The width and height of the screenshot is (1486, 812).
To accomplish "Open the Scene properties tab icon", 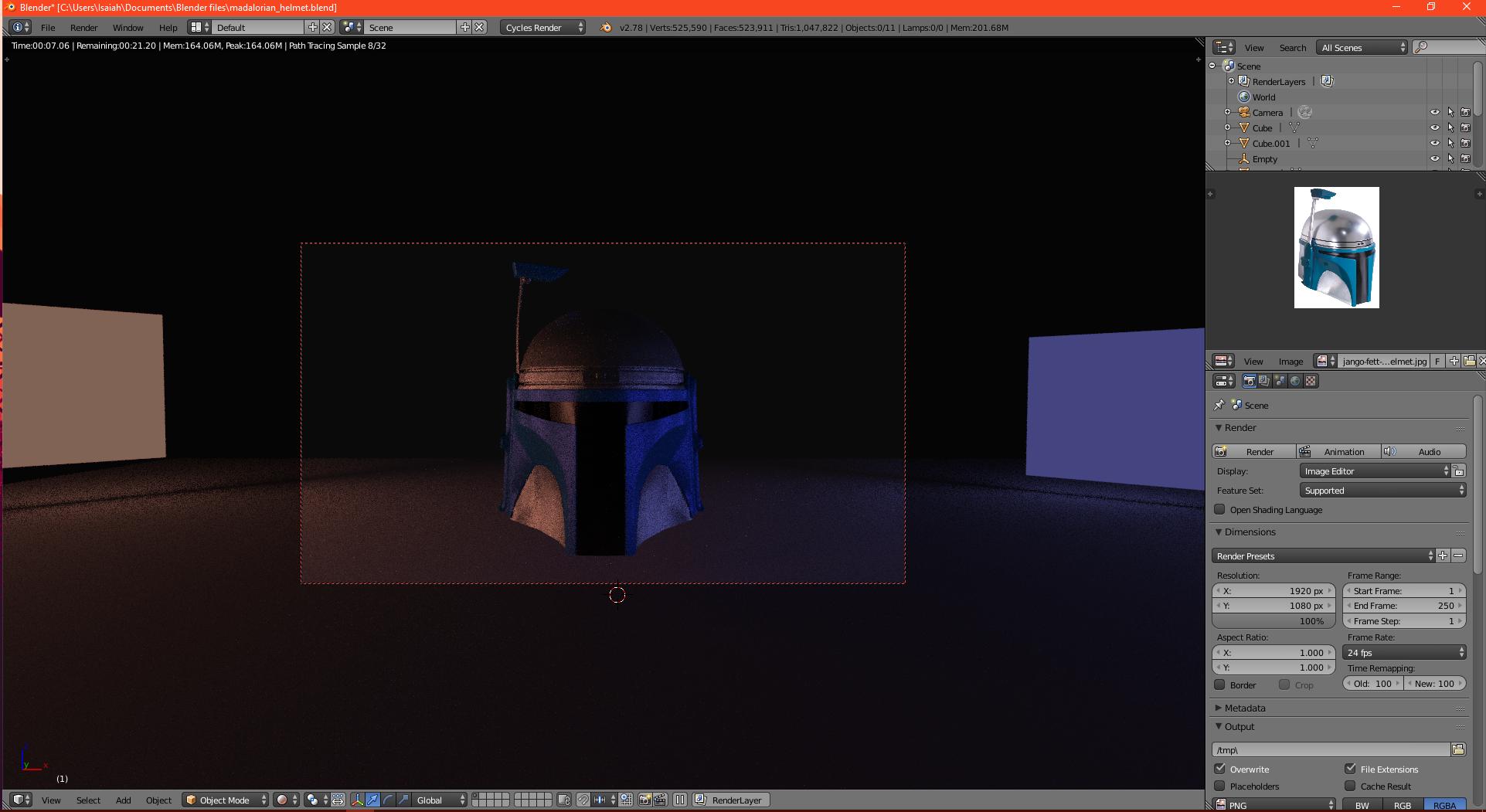I will point(1280,381).
